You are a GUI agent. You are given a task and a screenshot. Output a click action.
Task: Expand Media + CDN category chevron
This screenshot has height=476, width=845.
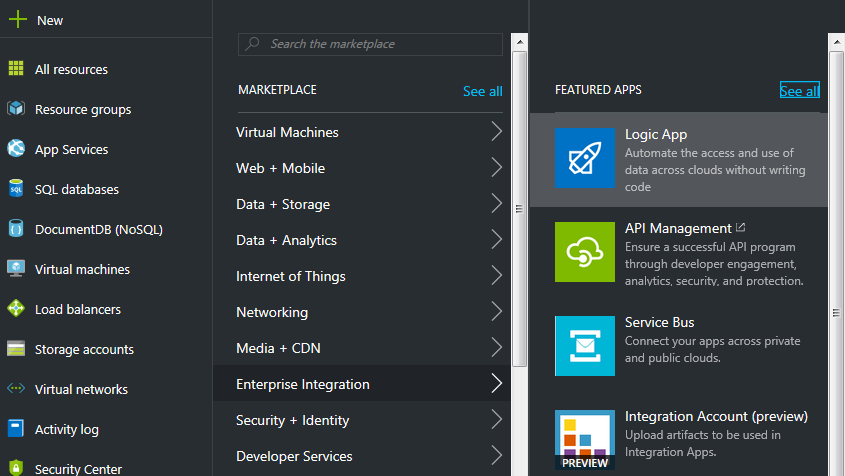tap(496, 348)
